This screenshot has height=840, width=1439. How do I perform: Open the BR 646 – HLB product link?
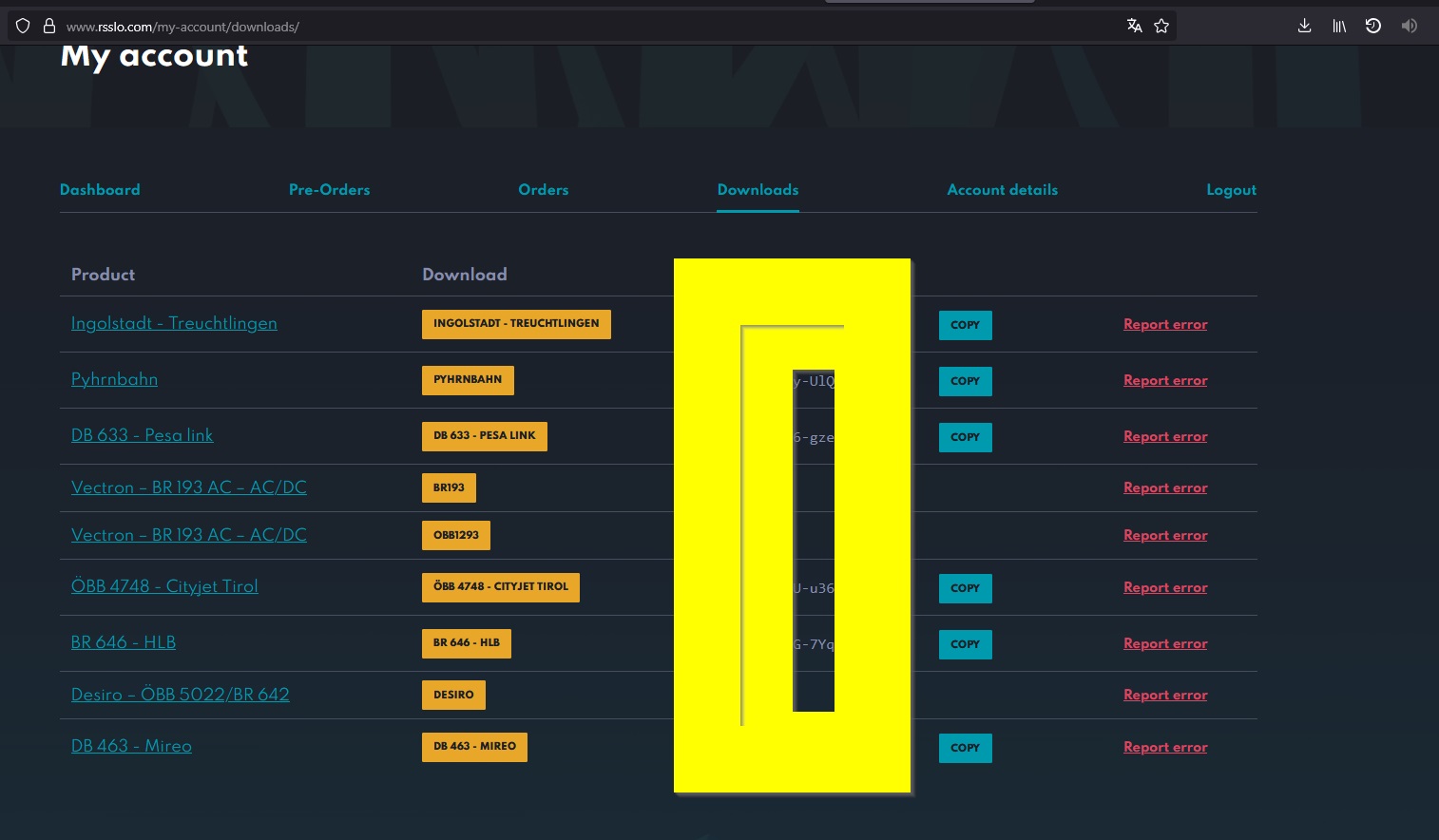pyautogui.click(x=124, y=642)
